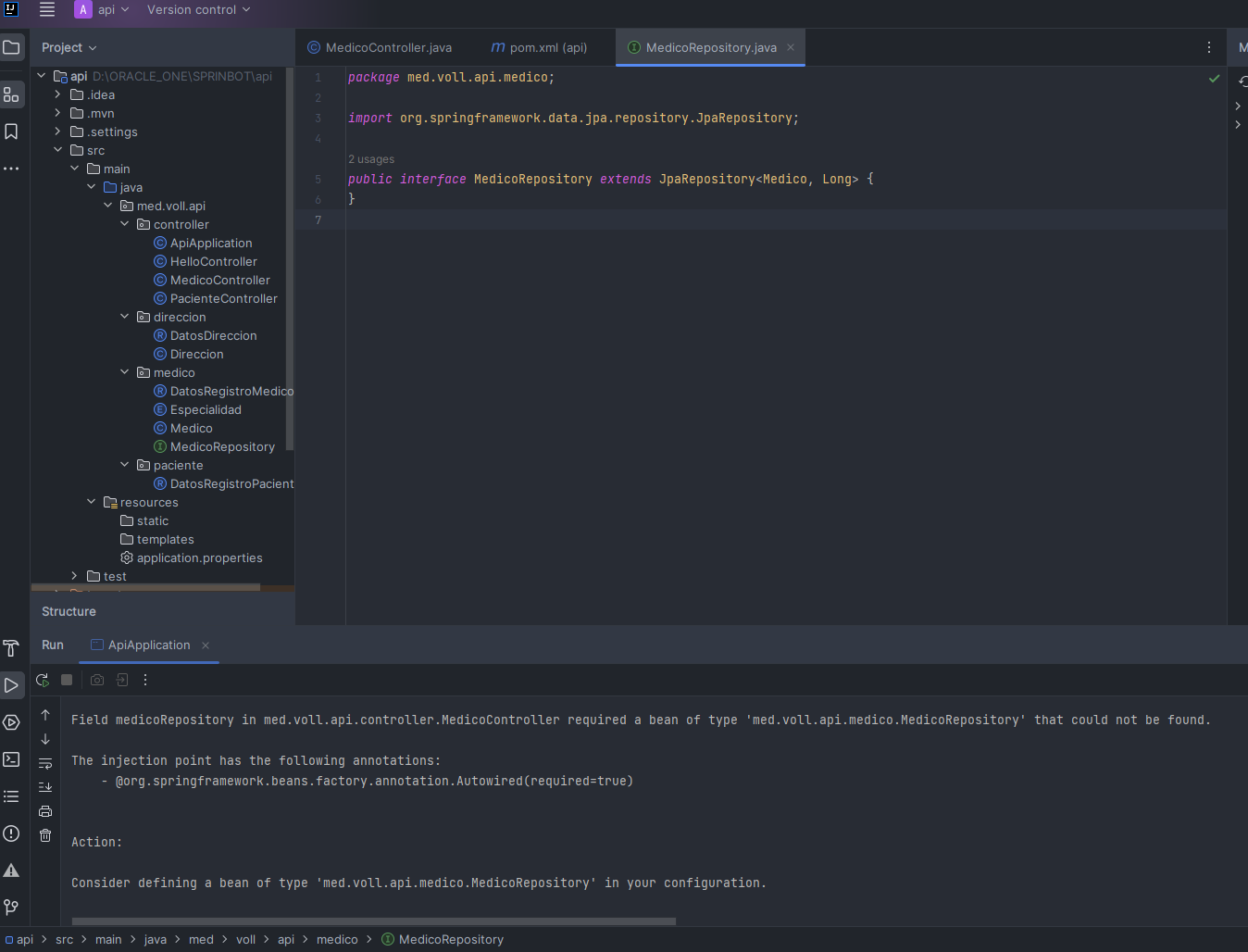Screen dimensions: 1248x952
Task: Expand the test folder
Action: [x=75, y=576]
